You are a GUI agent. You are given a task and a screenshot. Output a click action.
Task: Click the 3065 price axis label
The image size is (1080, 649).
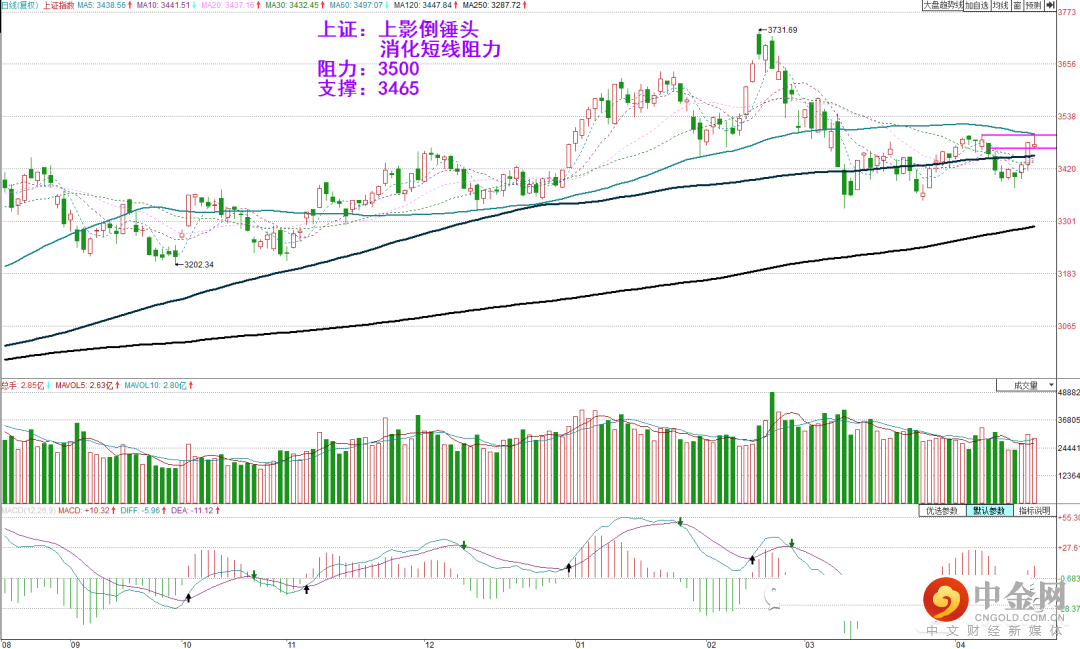pyautogui.click(x=1066, y=326)
